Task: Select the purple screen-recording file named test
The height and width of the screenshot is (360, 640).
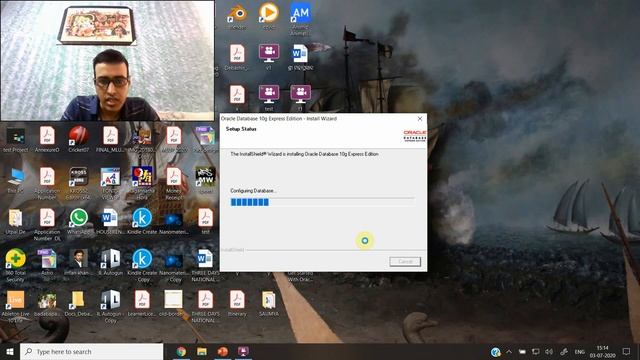Action: pos(269,97)
